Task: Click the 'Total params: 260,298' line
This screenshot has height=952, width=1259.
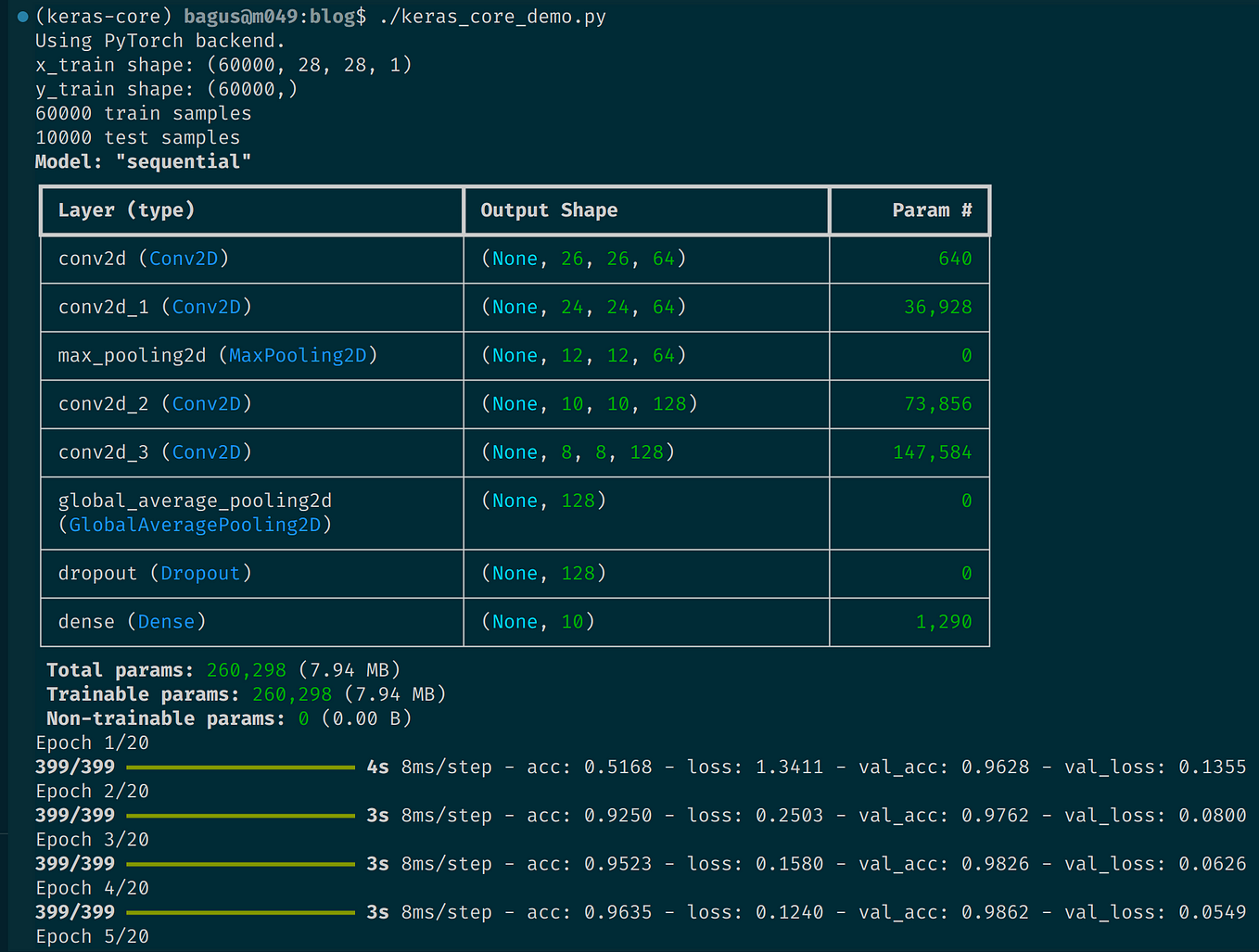Action: click(x=223, y=670)
